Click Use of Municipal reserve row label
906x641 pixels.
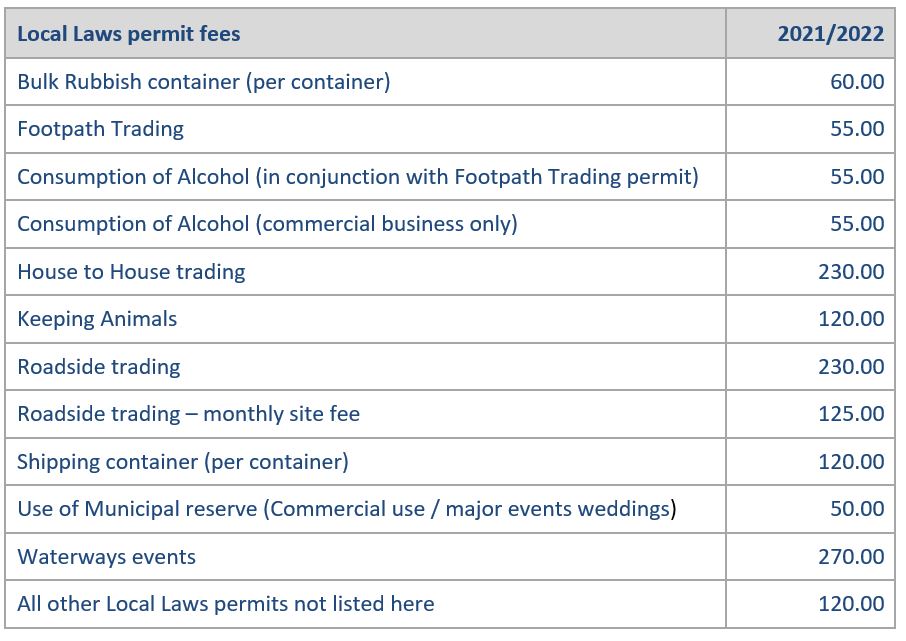coord(347,510)
